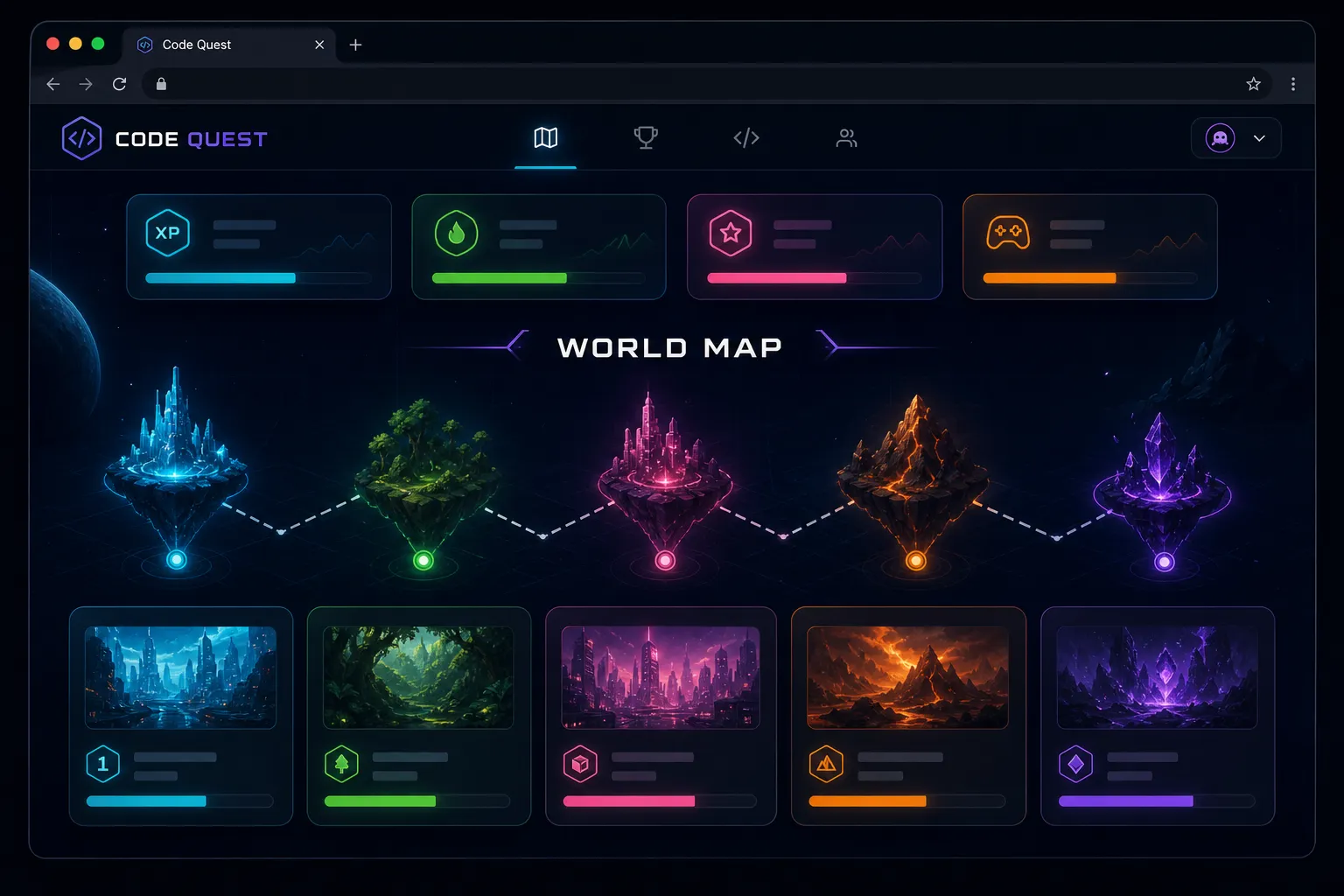Open the trophy achievements tab
1344x896 pixels.
(646, 137)
